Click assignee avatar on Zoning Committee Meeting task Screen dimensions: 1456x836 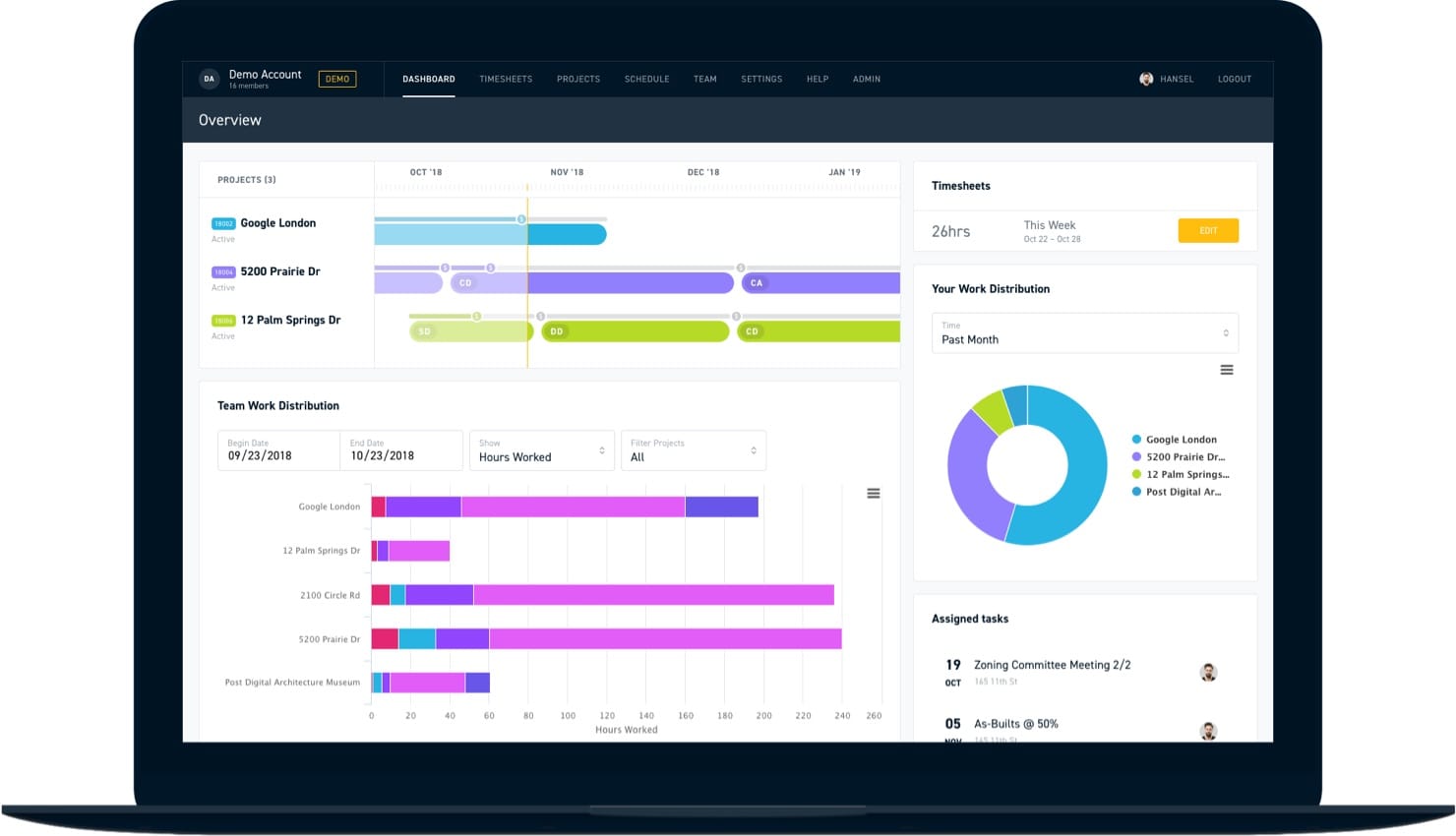(x=1209, y=673)
